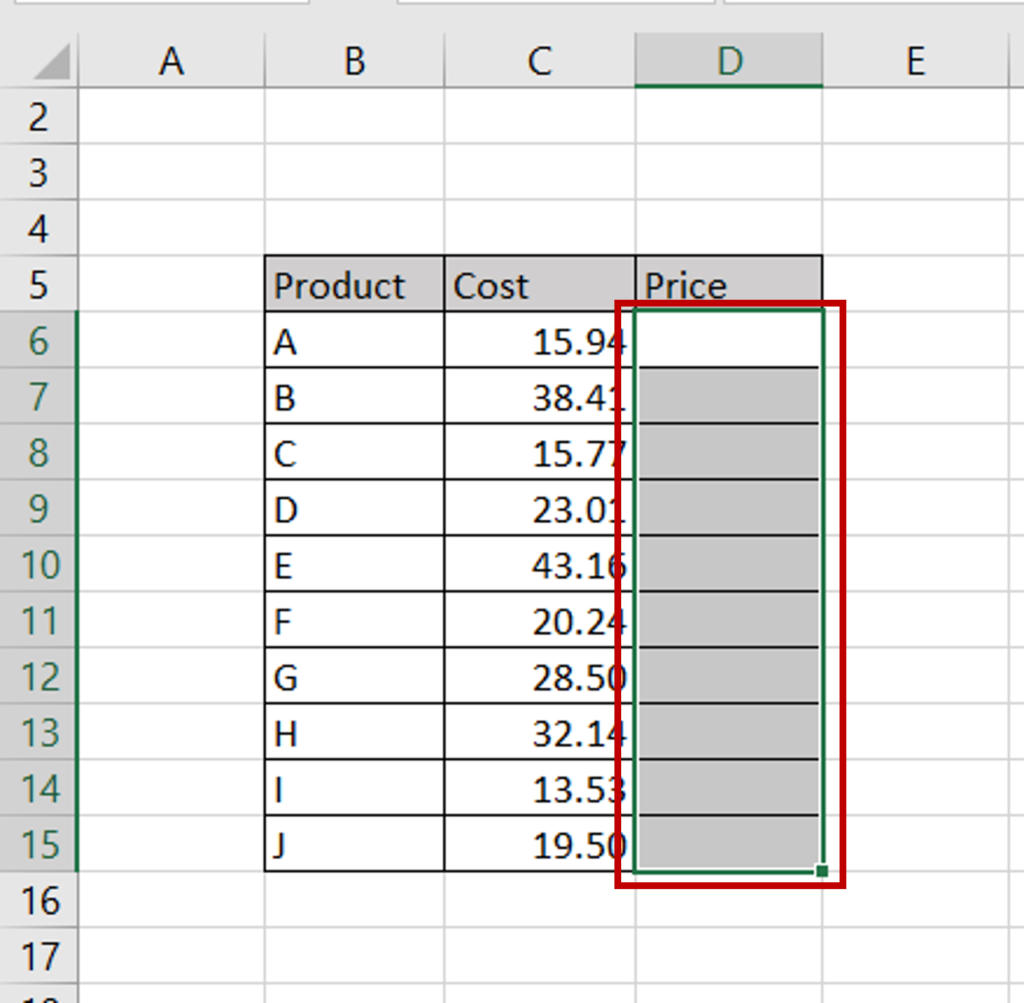Select the cell for product F
Viewport: 1024px width, 1003px height.
pos(355,620)
